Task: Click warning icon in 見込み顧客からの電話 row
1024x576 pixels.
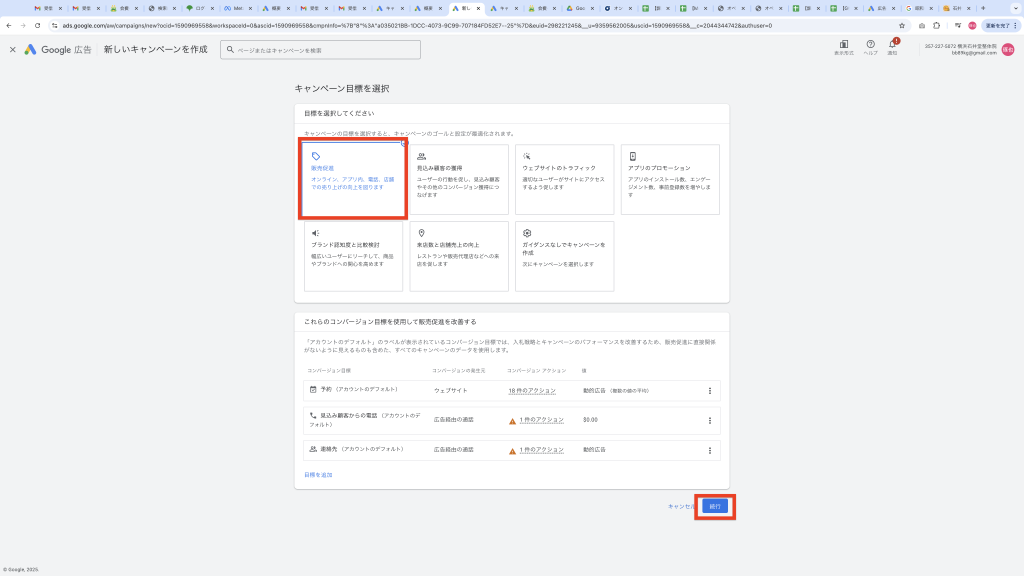Action: (x=513, y=421)
